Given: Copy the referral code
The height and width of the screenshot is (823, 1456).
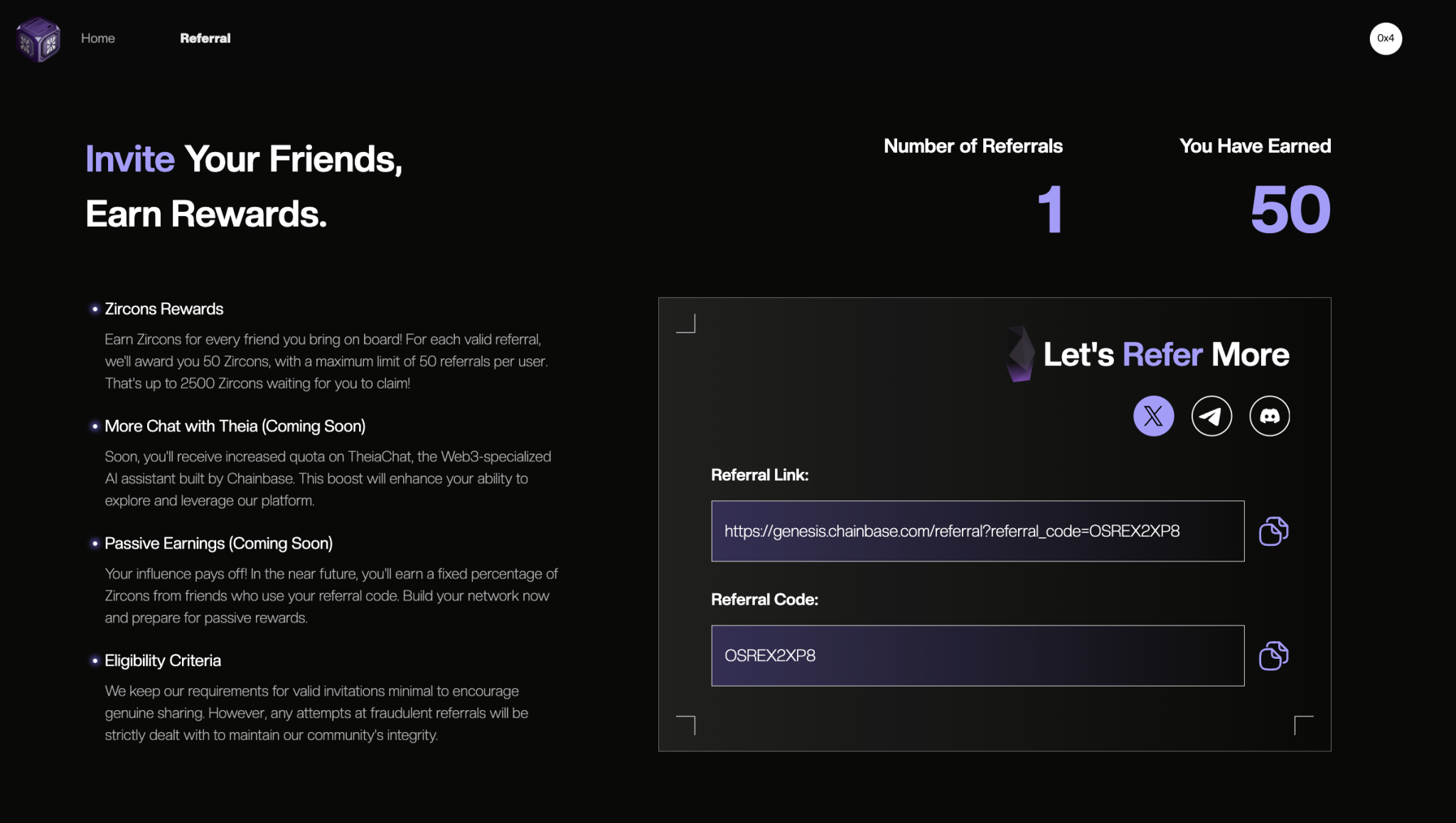Looking at the screenshot, I should [x=1273, y=656].
